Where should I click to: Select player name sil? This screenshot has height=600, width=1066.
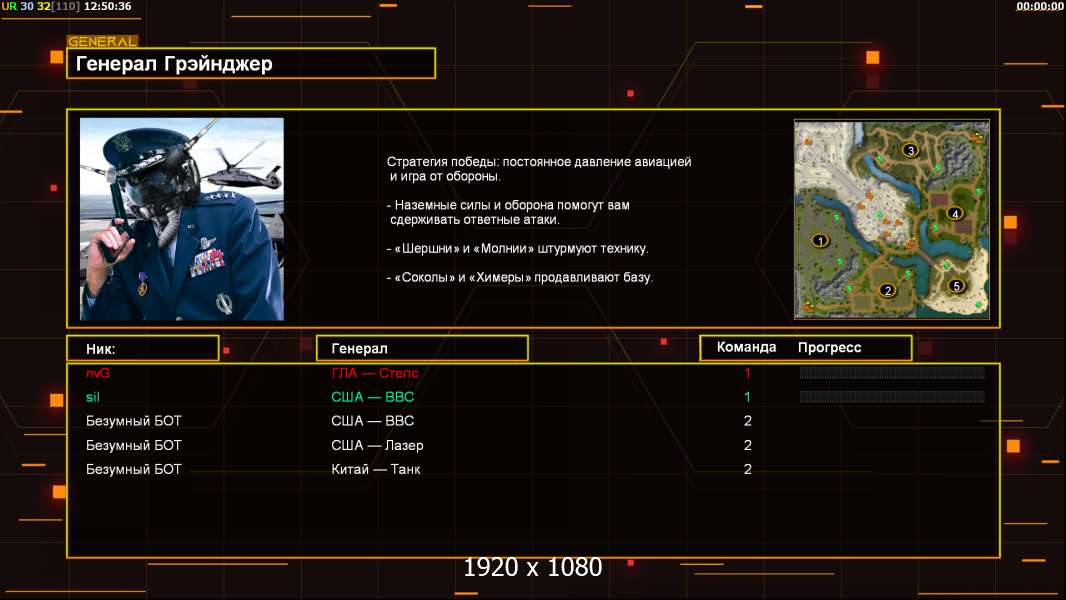[93, 397]
